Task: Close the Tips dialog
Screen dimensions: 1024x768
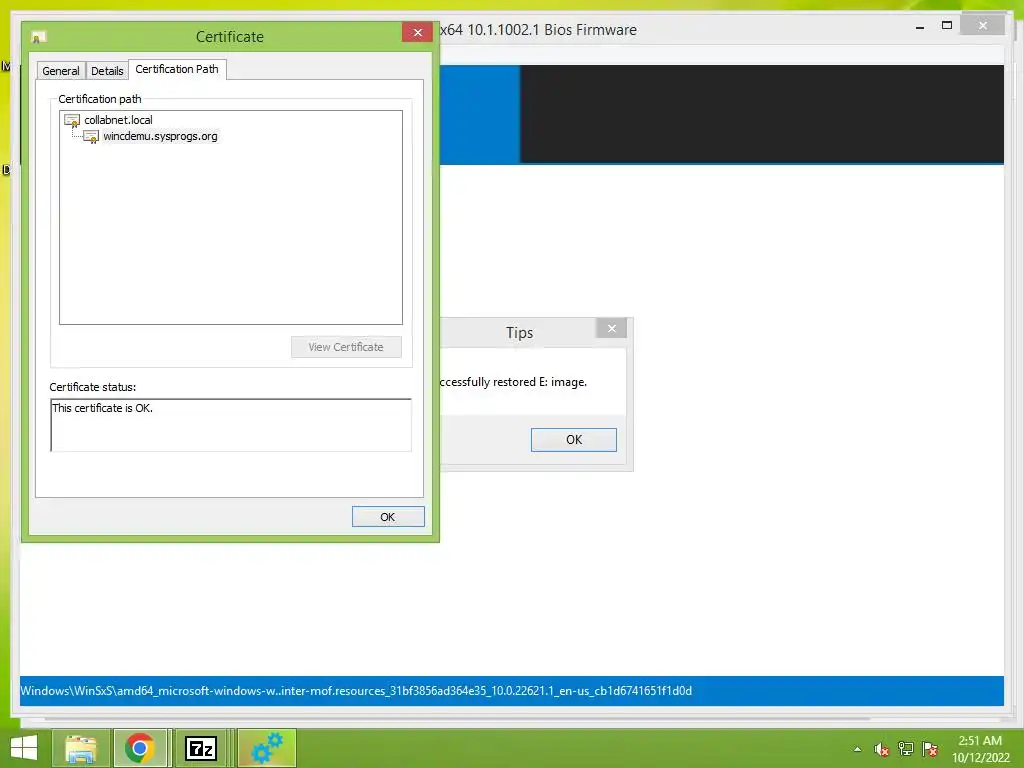Action: tap(611, 328)
